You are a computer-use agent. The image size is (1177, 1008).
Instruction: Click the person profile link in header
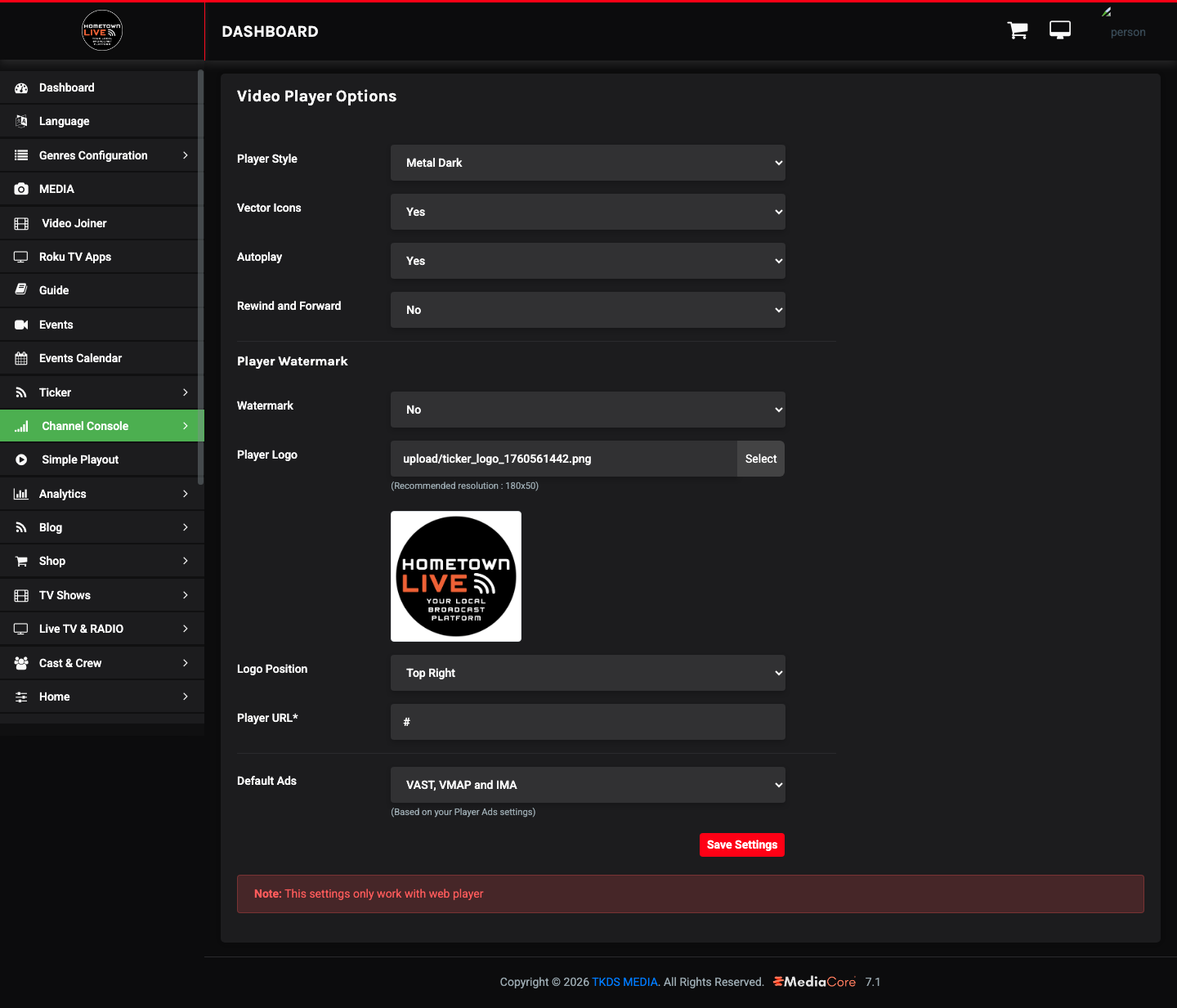(1128, 32)
